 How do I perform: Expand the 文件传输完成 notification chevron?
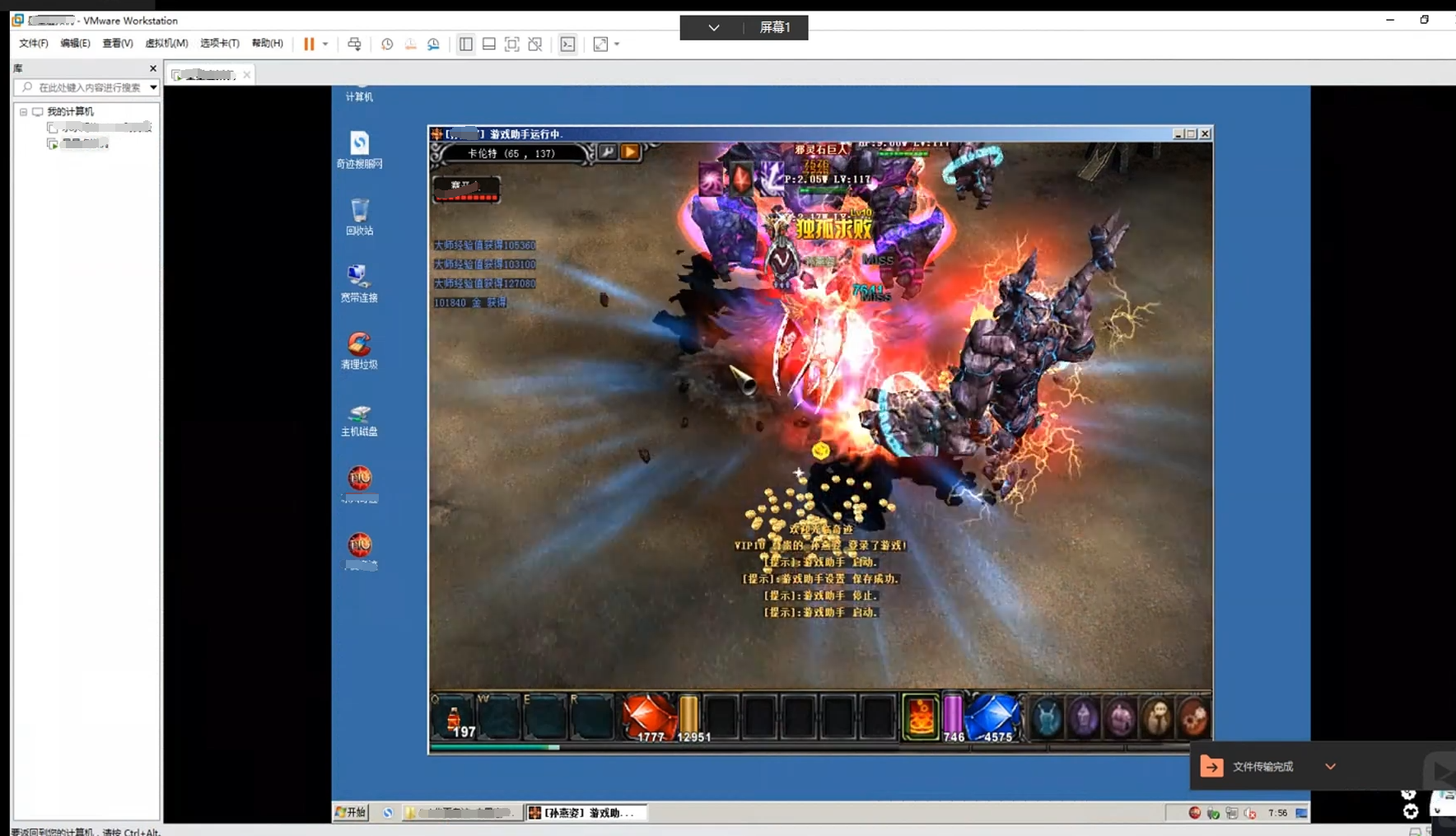[x=1330, y=766]
